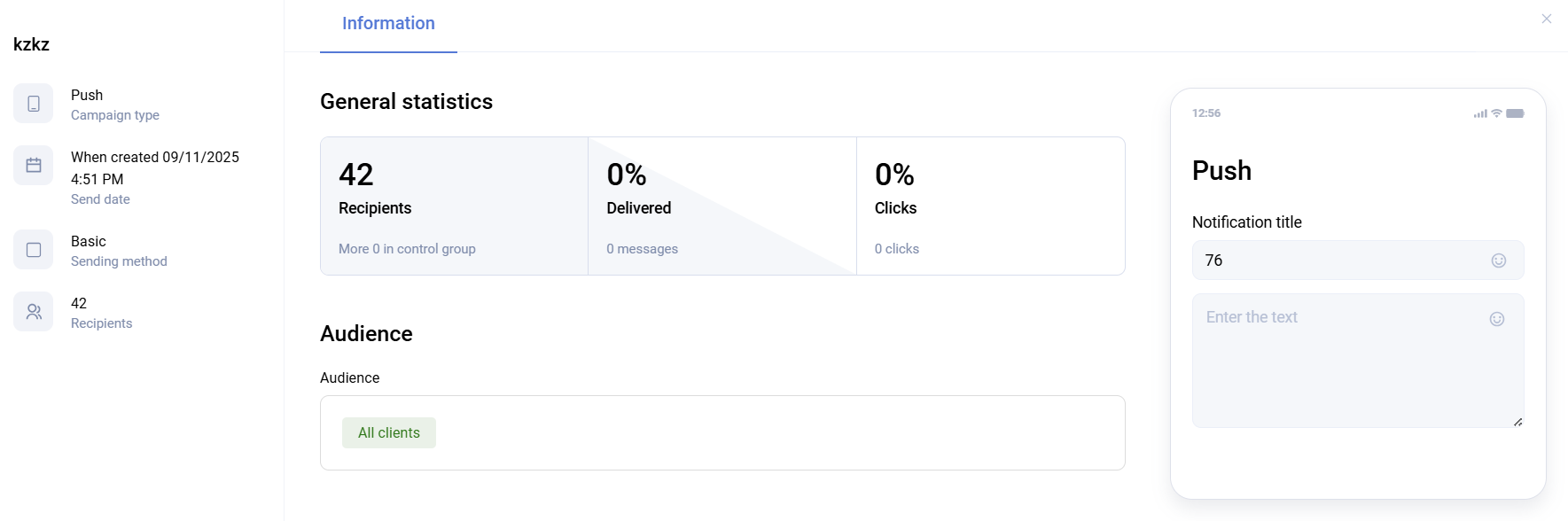This screenshot has height=521, width=1568.
Task: Switch to the Information tab
Action: tap(388, 24)
